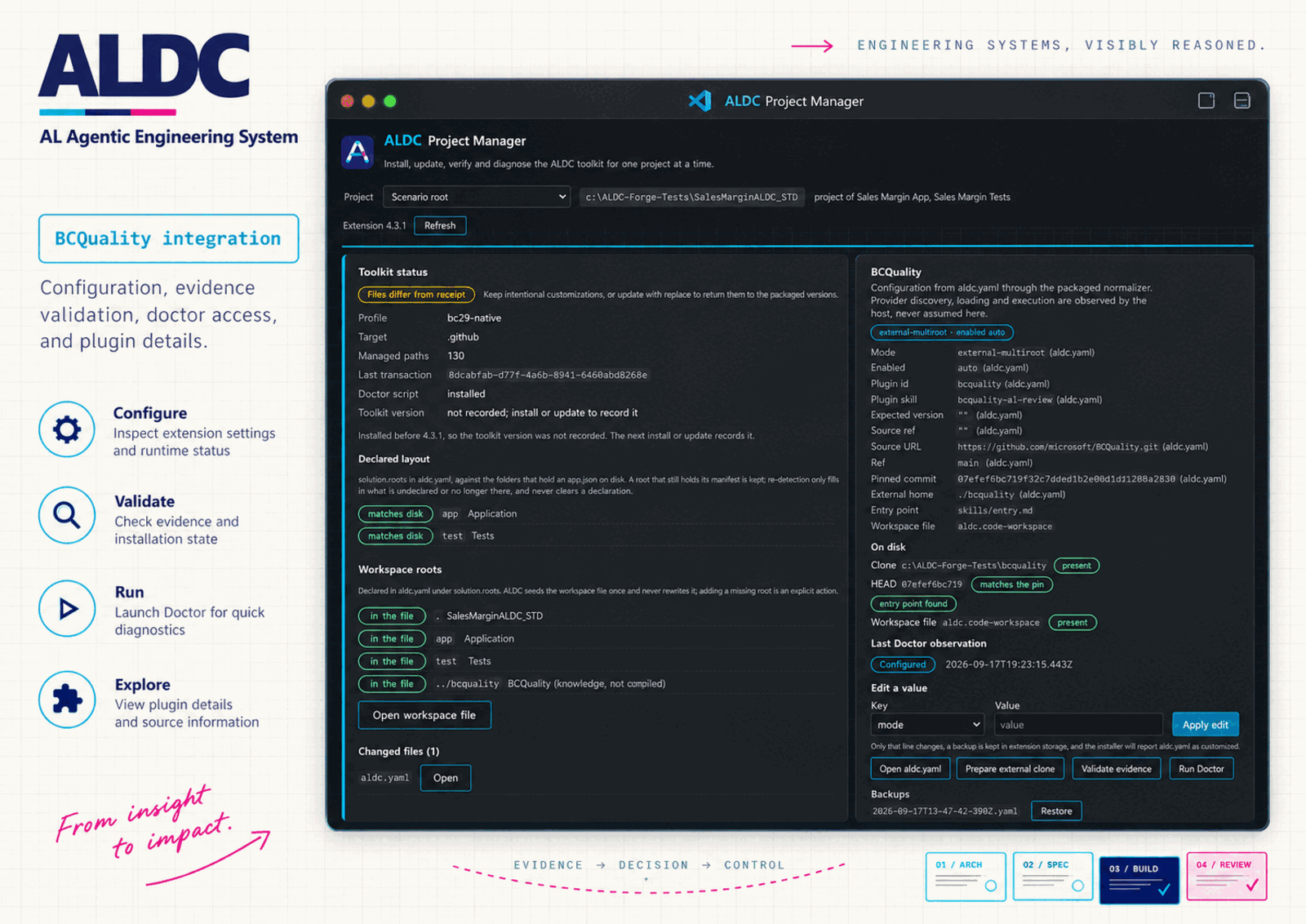Open the Project 'Scenario root' dropdown
1306x924 pixels.
[x=478, y=197]
